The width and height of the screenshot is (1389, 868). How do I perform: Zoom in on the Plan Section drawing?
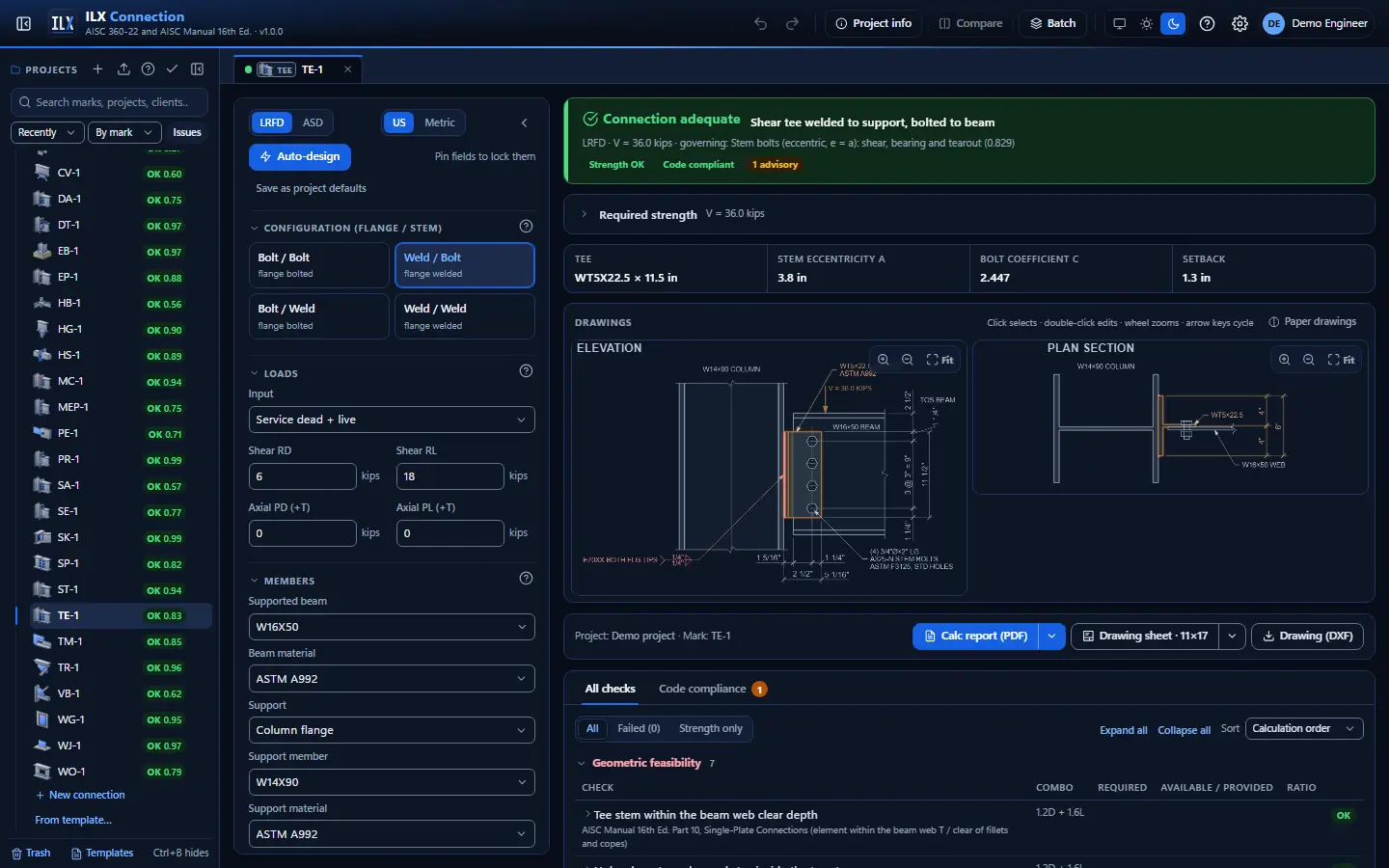[1285, 360]
